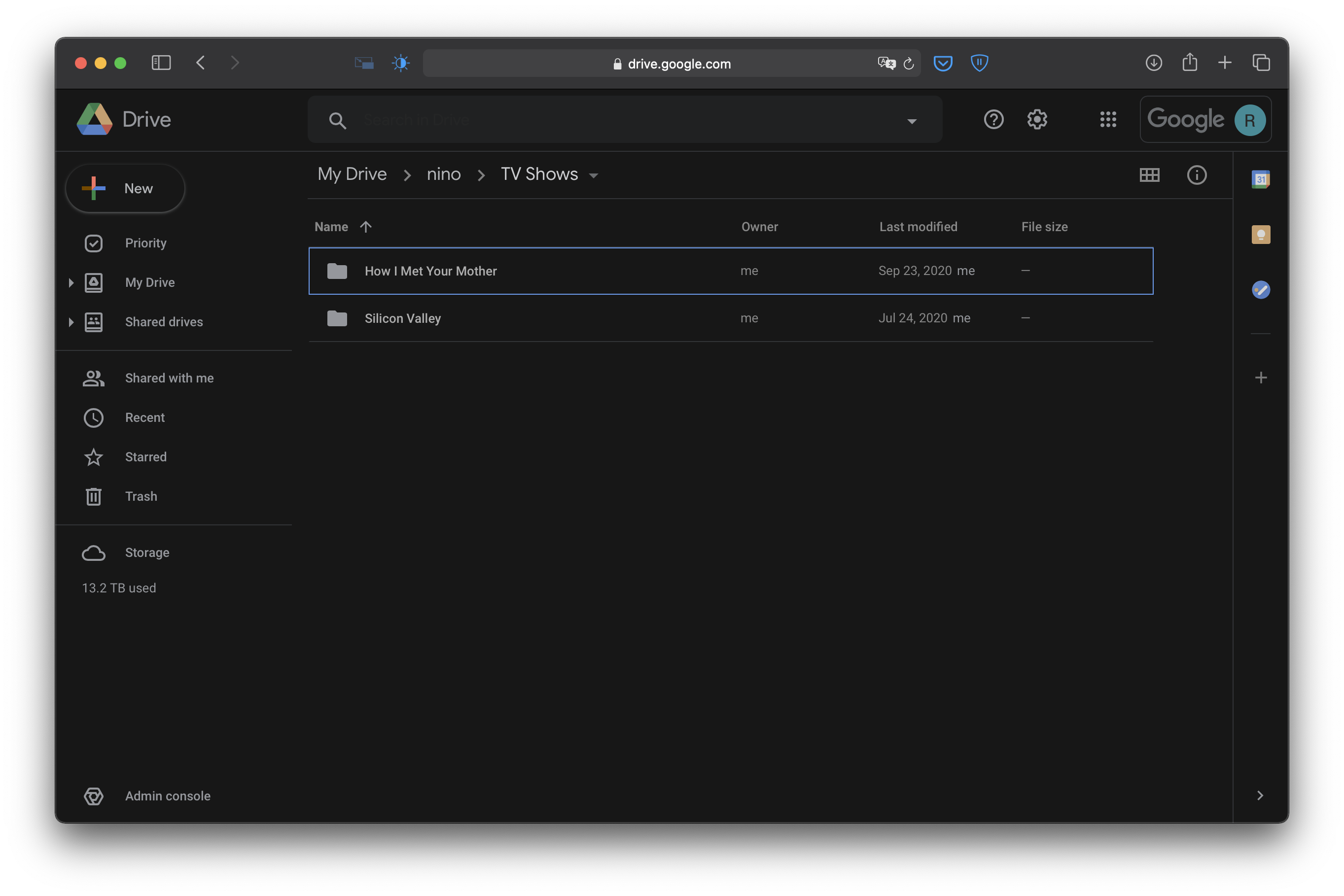This screenshot has width=1344, height=896.
Task: Open TV Shows folder dropdown menu
Action: [x=594, y=175]
